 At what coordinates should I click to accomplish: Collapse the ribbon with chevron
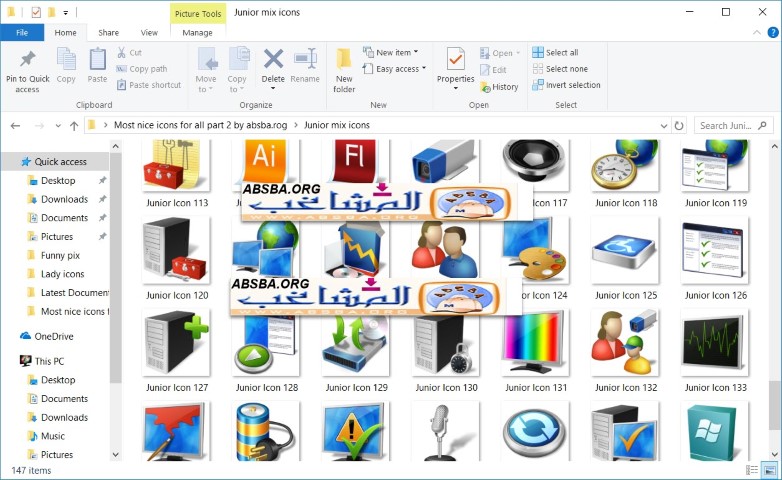click(757, 32)
